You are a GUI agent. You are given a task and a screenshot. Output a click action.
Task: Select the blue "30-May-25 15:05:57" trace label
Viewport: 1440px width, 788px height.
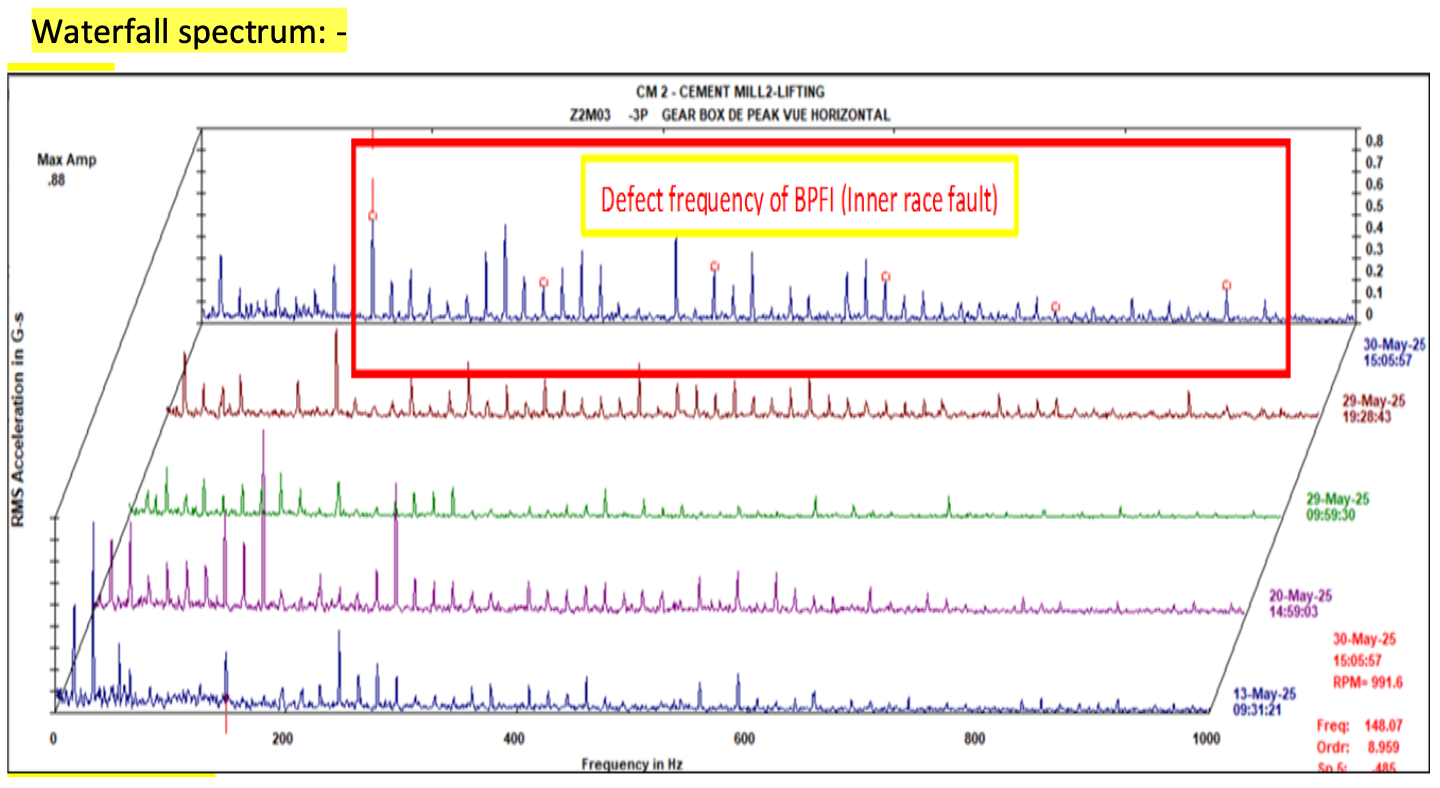pos(1395,351)
